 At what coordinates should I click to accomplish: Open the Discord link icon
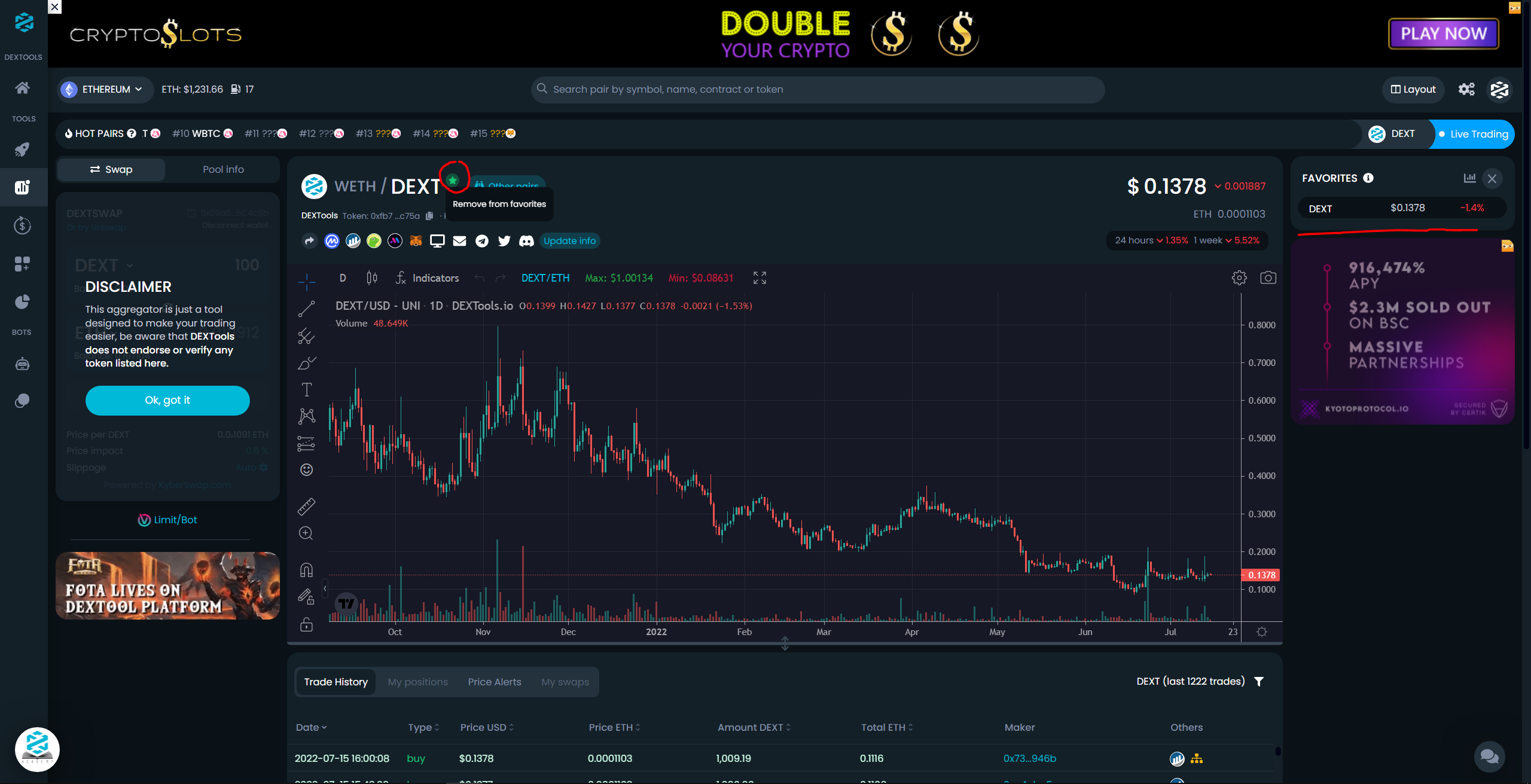[526, 241]
